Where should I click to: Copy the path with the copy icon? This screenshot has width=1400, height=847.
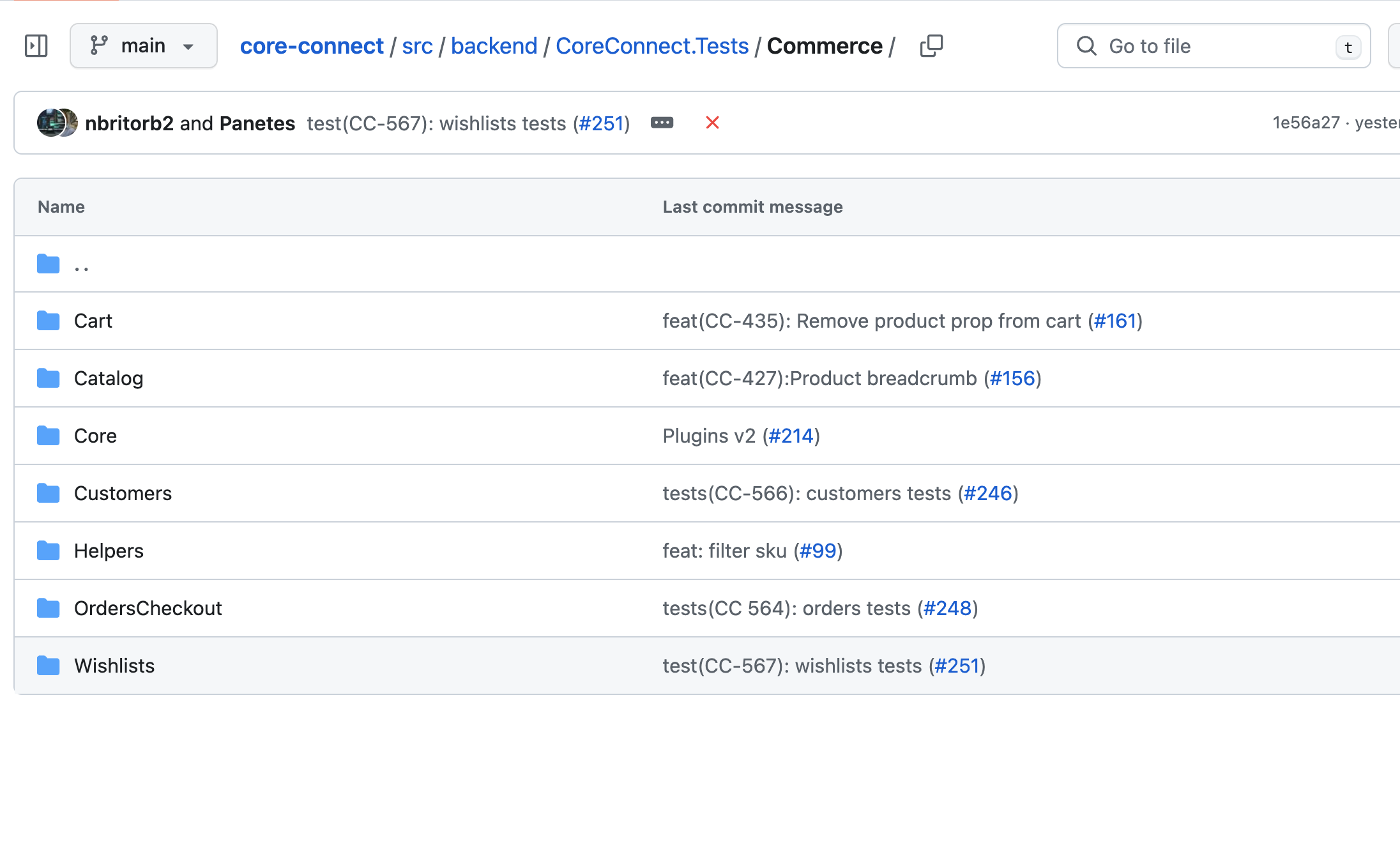coord(931,46)
